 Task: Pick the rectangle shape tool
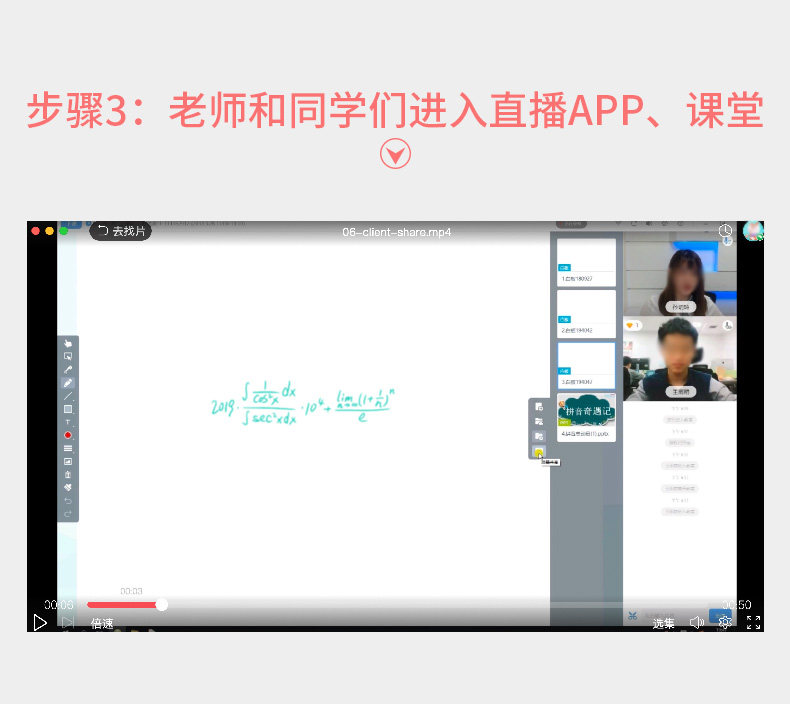coord(68,409)
